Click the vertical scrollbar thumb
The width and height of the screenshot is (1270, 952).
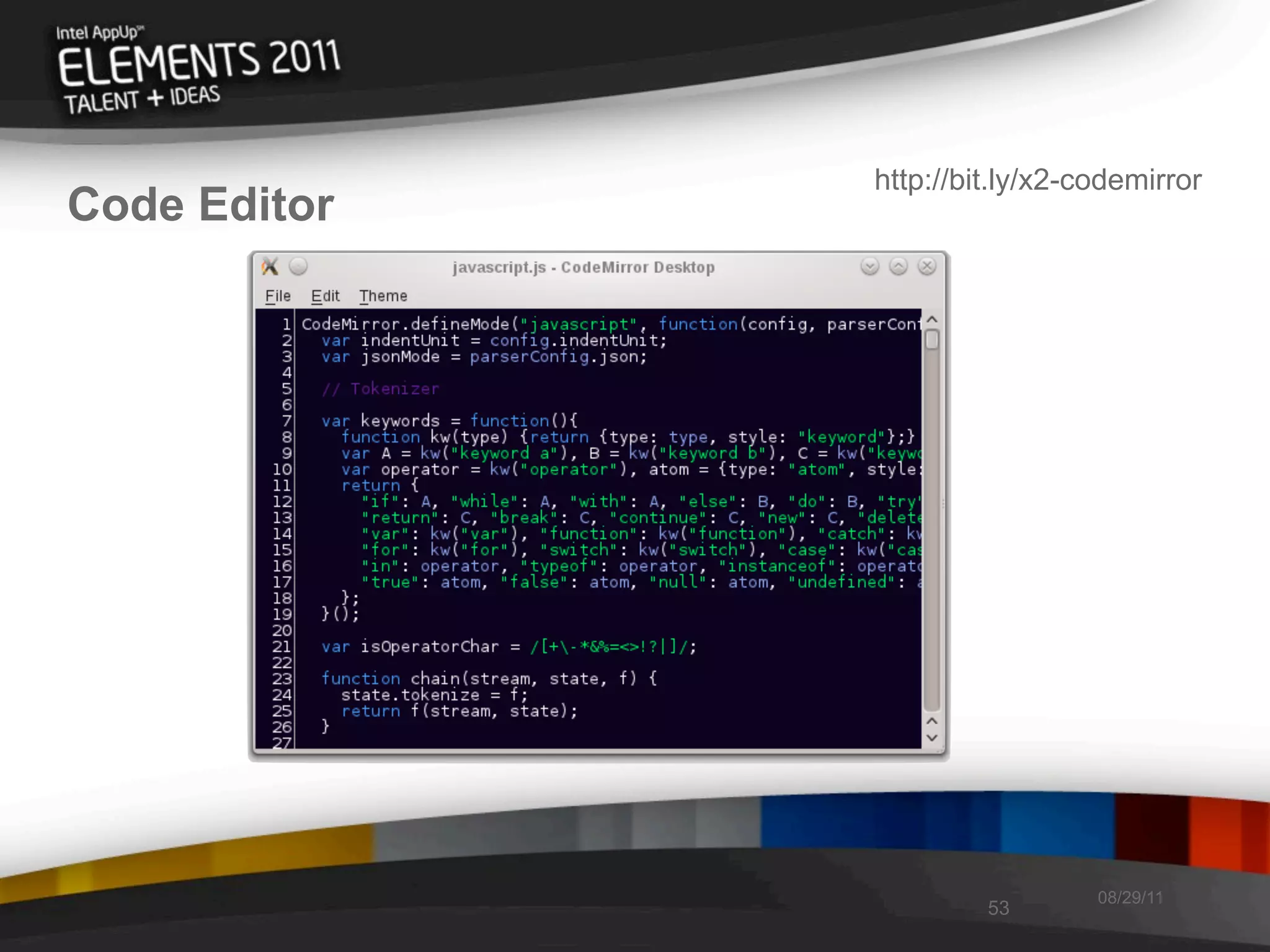pos(931,340)
